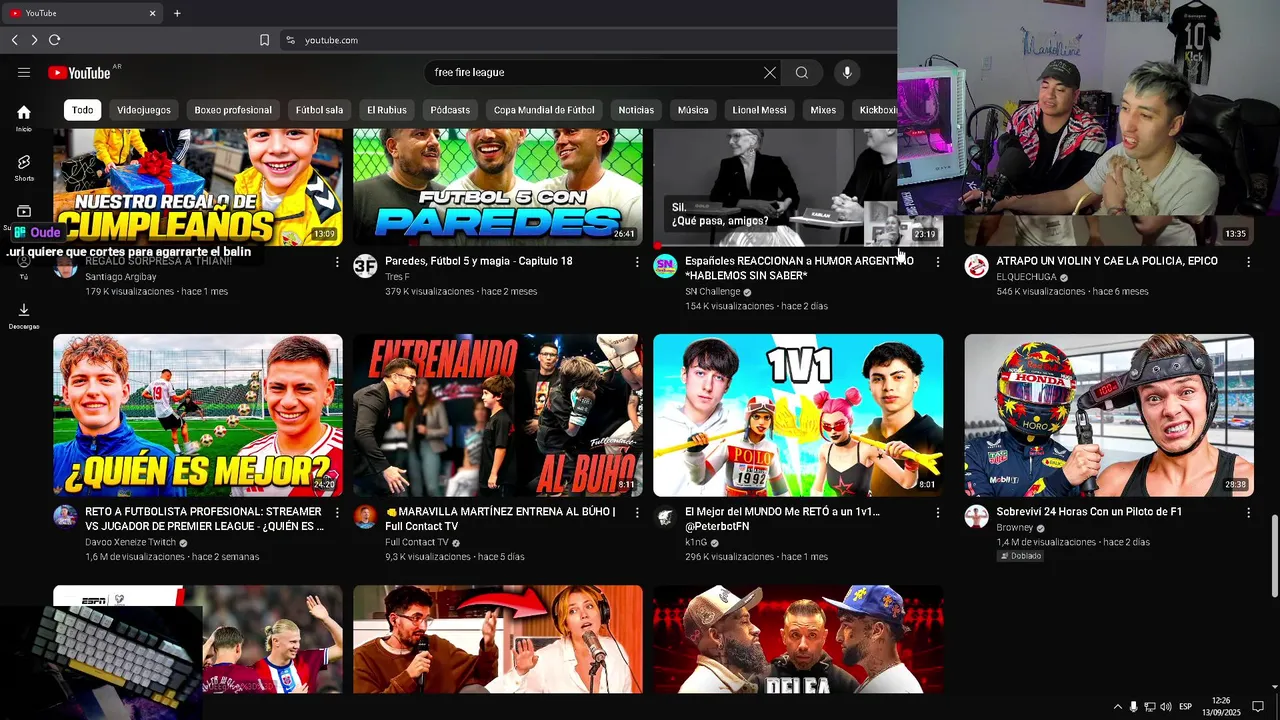
Task: Open Full Contact TV channel avatar
Action: [x=365, y=517]
